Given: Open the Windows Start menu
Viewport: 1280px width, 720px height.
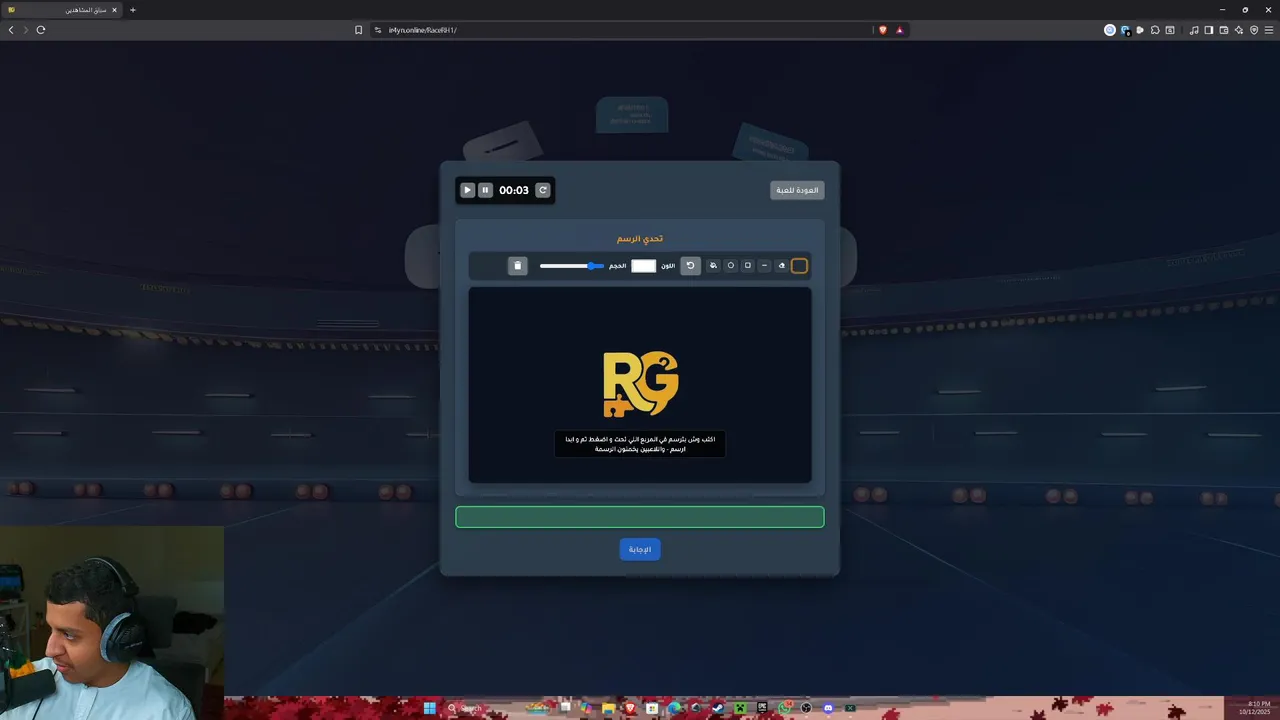Looking at the screenshot, I should coord(429,708).
